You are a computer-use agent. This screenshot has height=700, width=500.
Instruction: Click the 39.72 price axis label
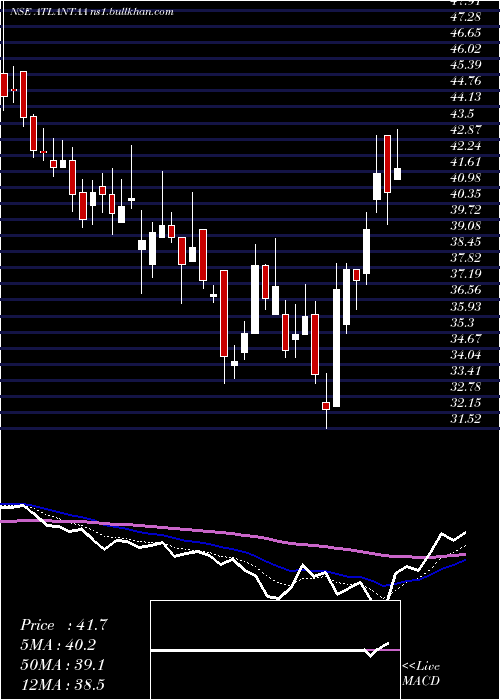(x=466, y=210)
